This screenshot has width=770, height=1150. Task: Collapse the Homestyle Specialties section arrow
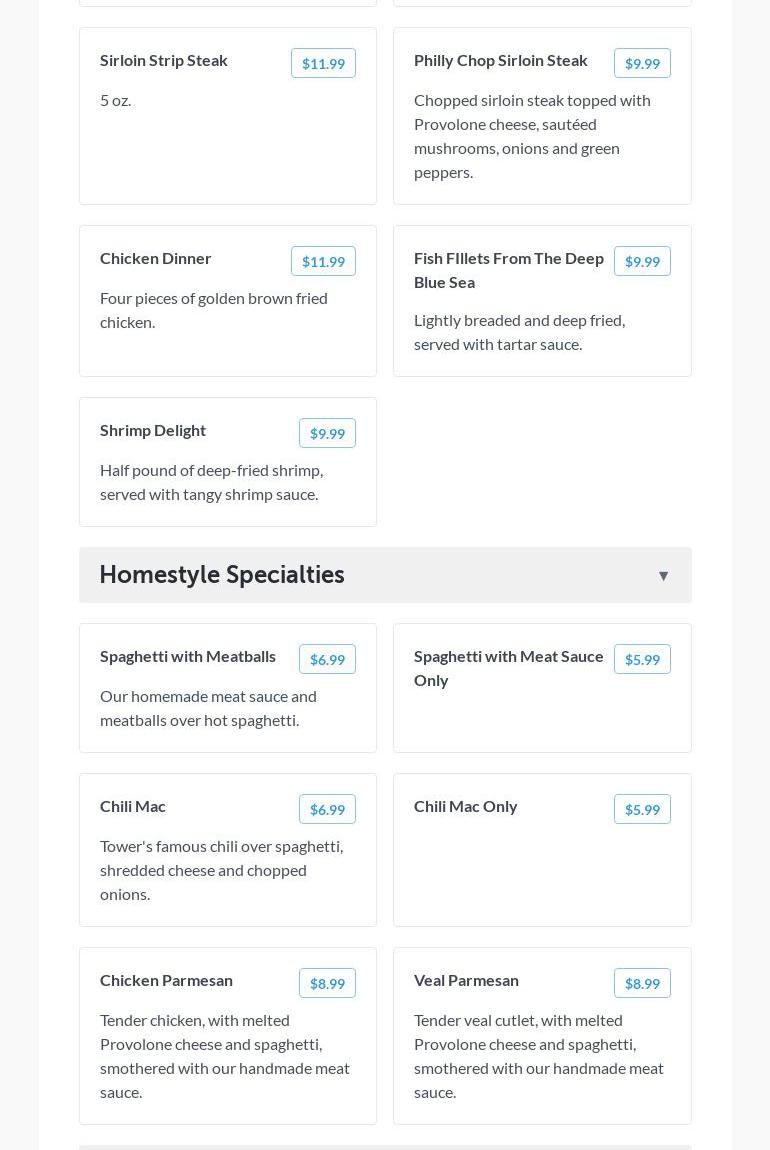point(663,576)
